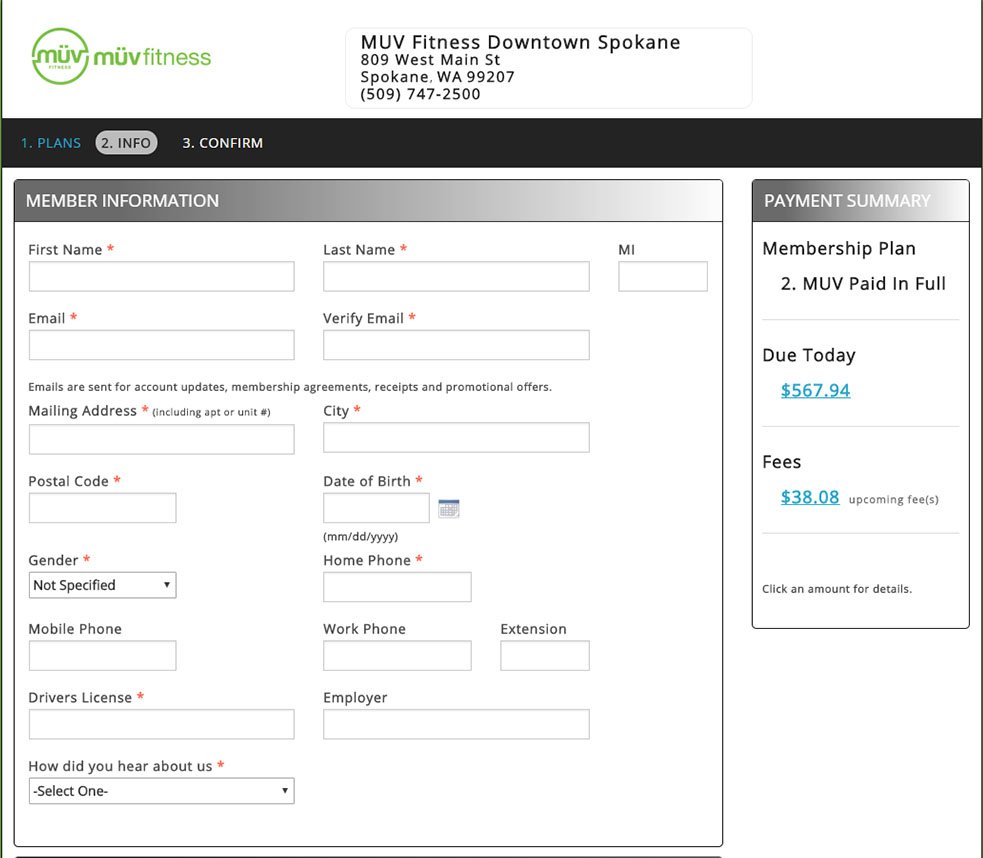Click into the MI field

(663, 276)
